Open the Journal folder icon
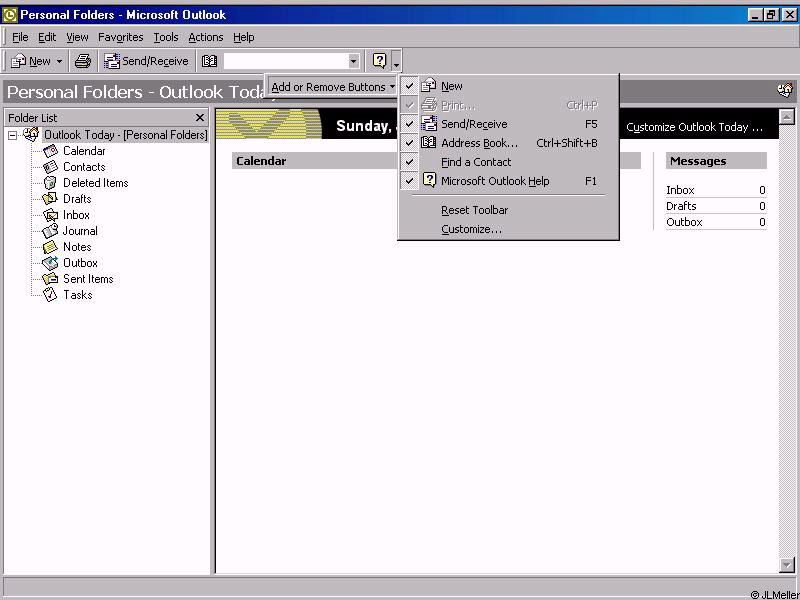The image size is (800, 600). (51, 231)
